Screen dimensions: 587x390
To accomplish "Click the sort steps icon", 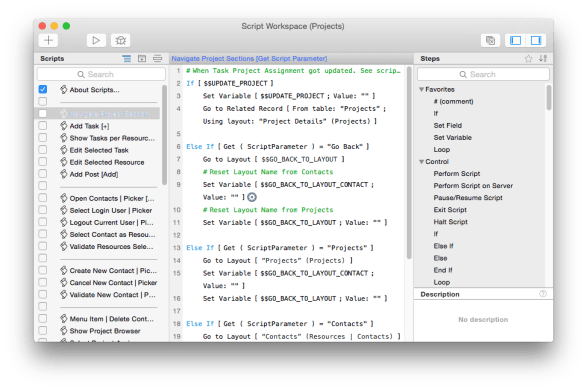I will pos(543,58).
